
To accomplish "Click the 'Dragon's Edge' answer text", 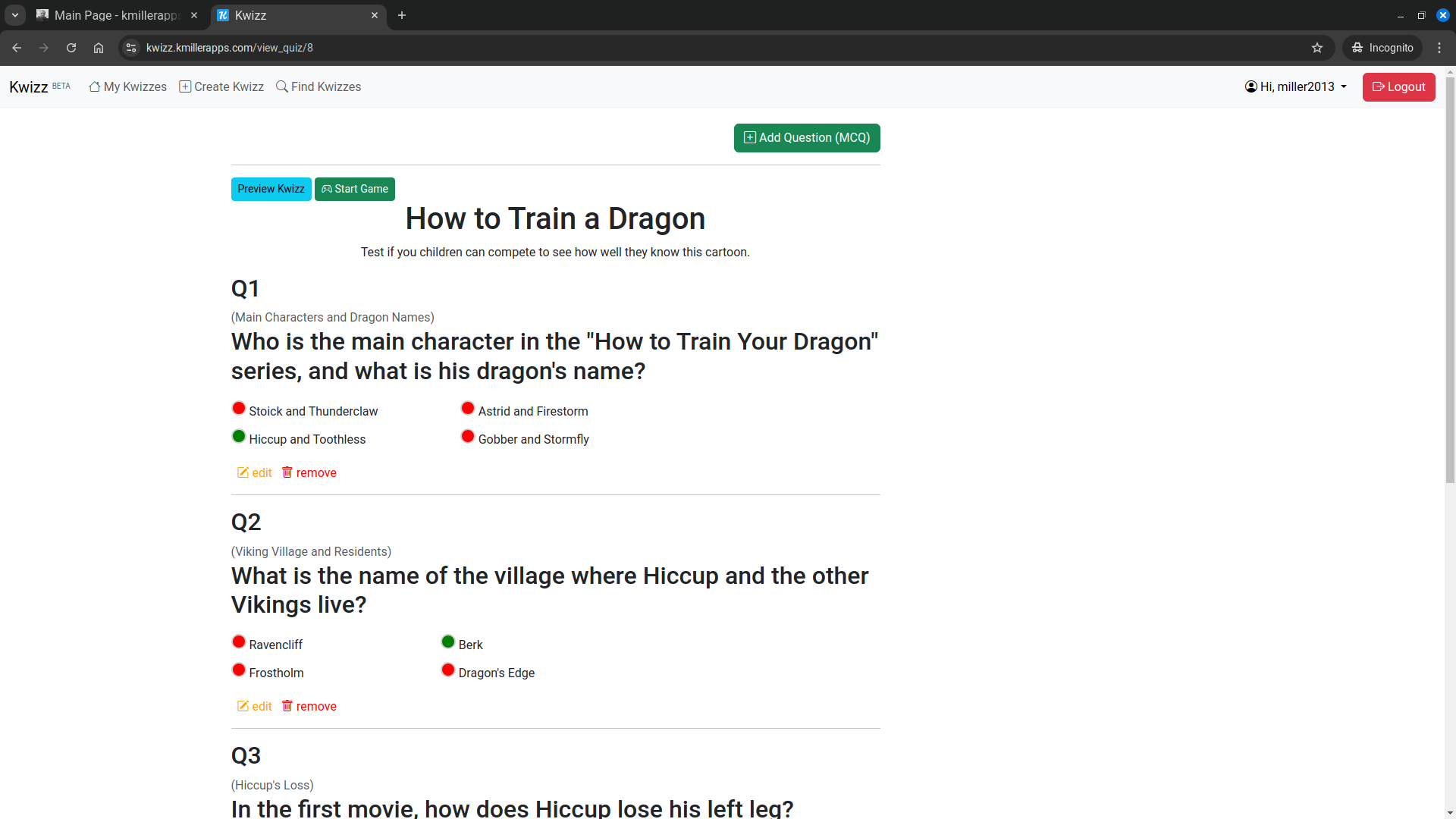I will pos(497,673).
